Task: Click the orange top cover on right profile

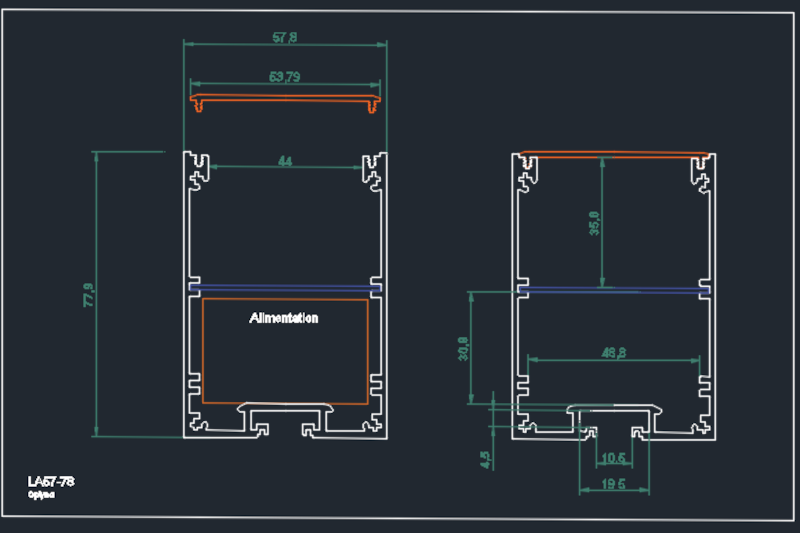Action: click(614, 154)
